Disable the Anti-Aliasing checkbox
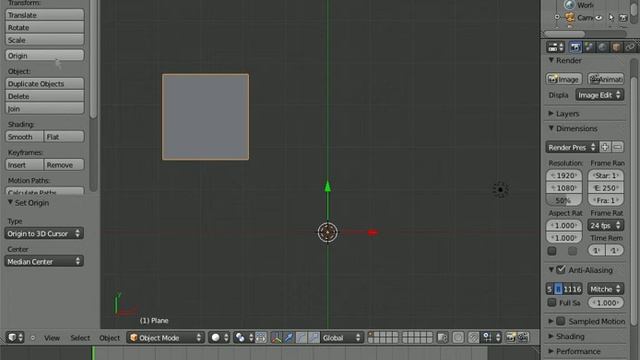This screenshot has width=640, height=360. coord(561,269)
